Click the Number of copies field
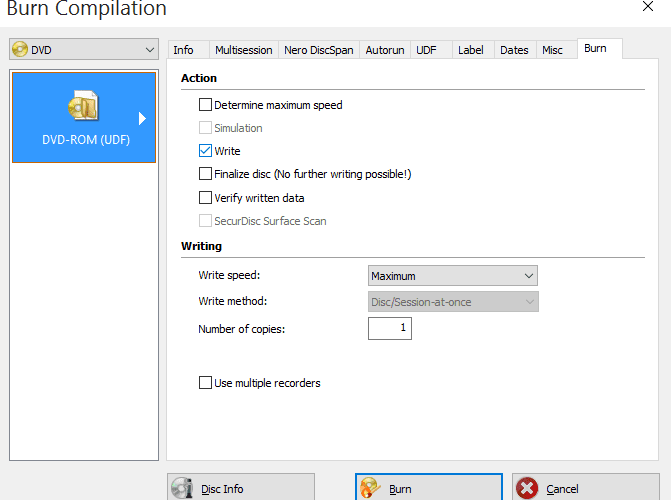This screenshot has width=671, height=500. click(390, 328)
